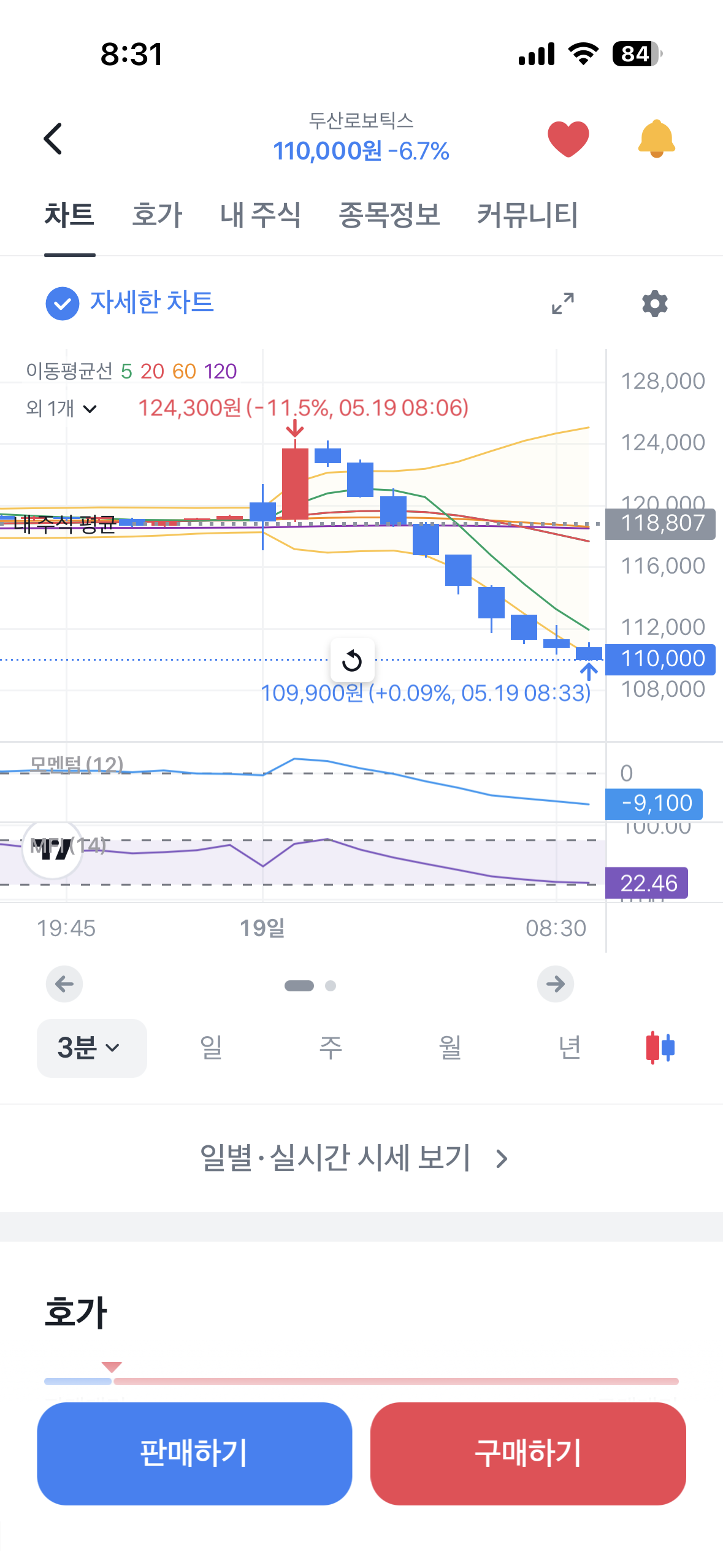This screenshot has width=723, height=1568.
Task: Tap the 판매하기 sell button
Action: coord(194,1453)
